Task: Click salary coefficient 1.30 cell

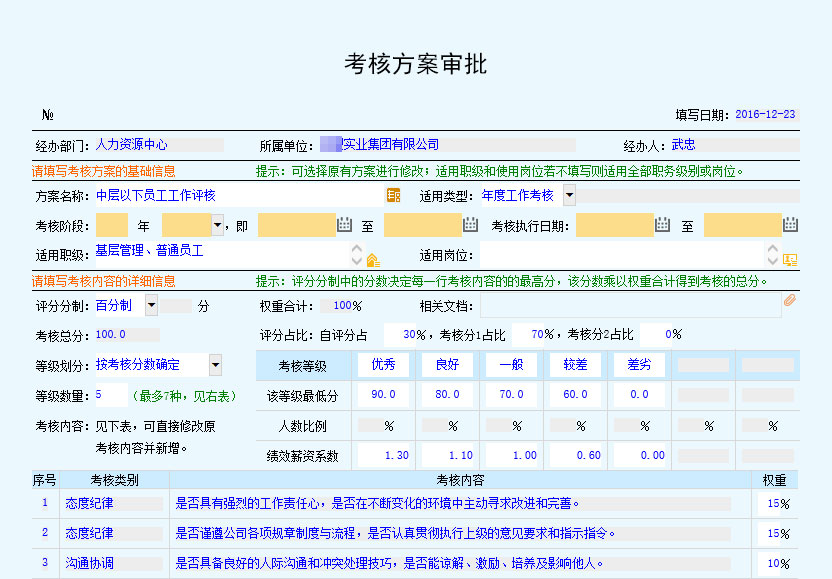Action: pos(383,455)
